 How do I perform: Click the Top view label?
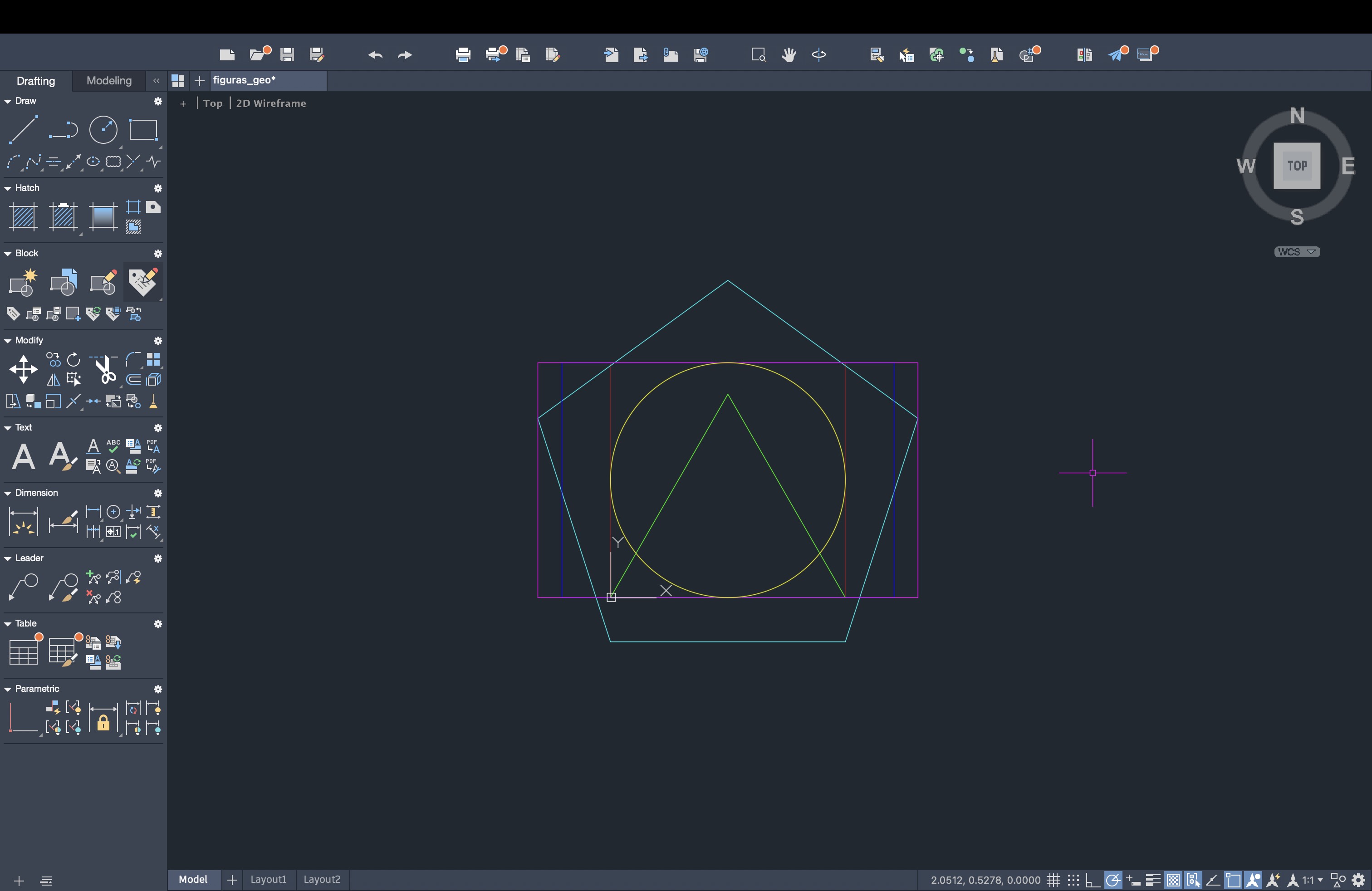pyautogui.click(x=213, y=104)
